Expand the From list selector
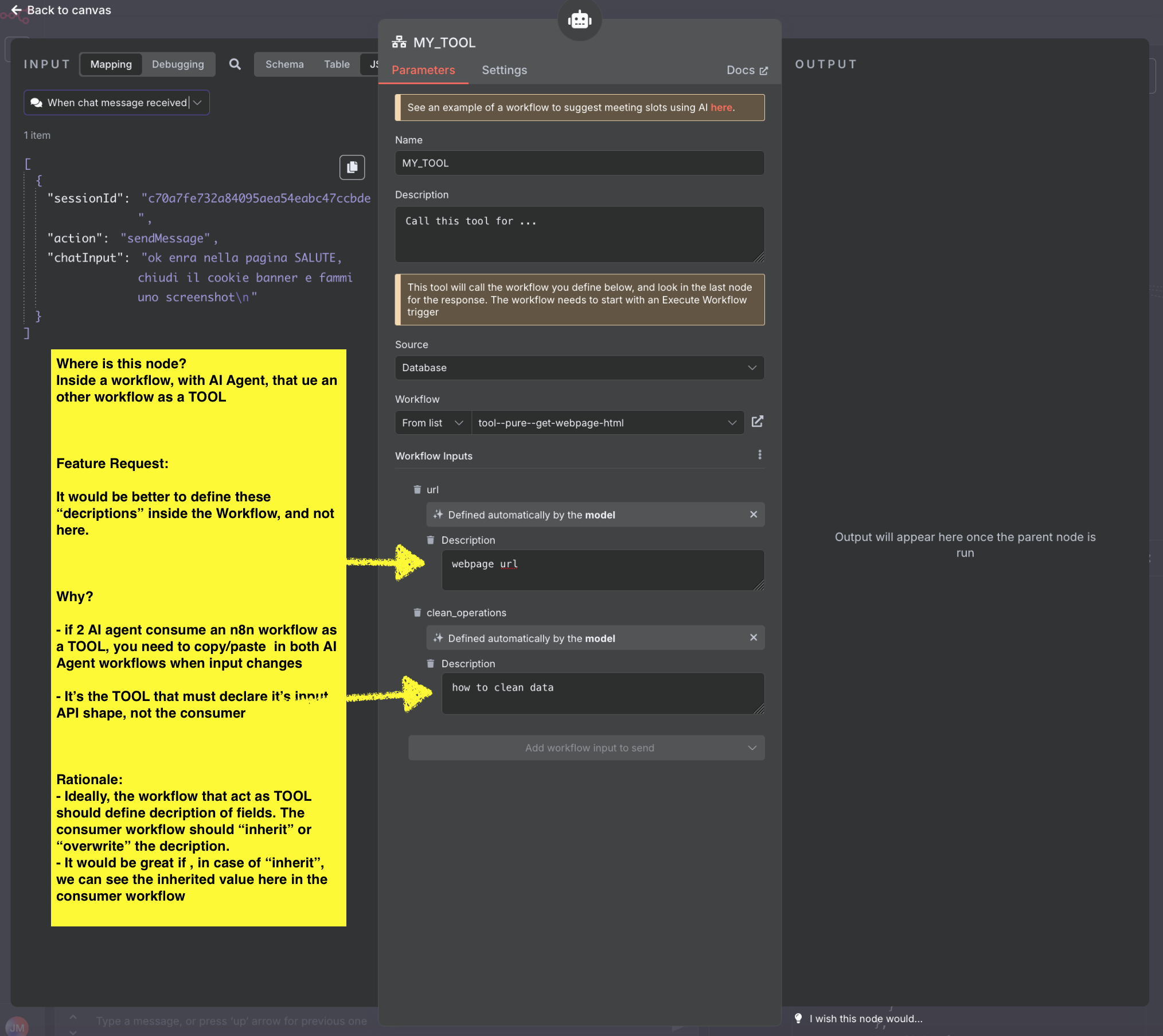This screenshot has height=1036, width=1163. [432, 422]
